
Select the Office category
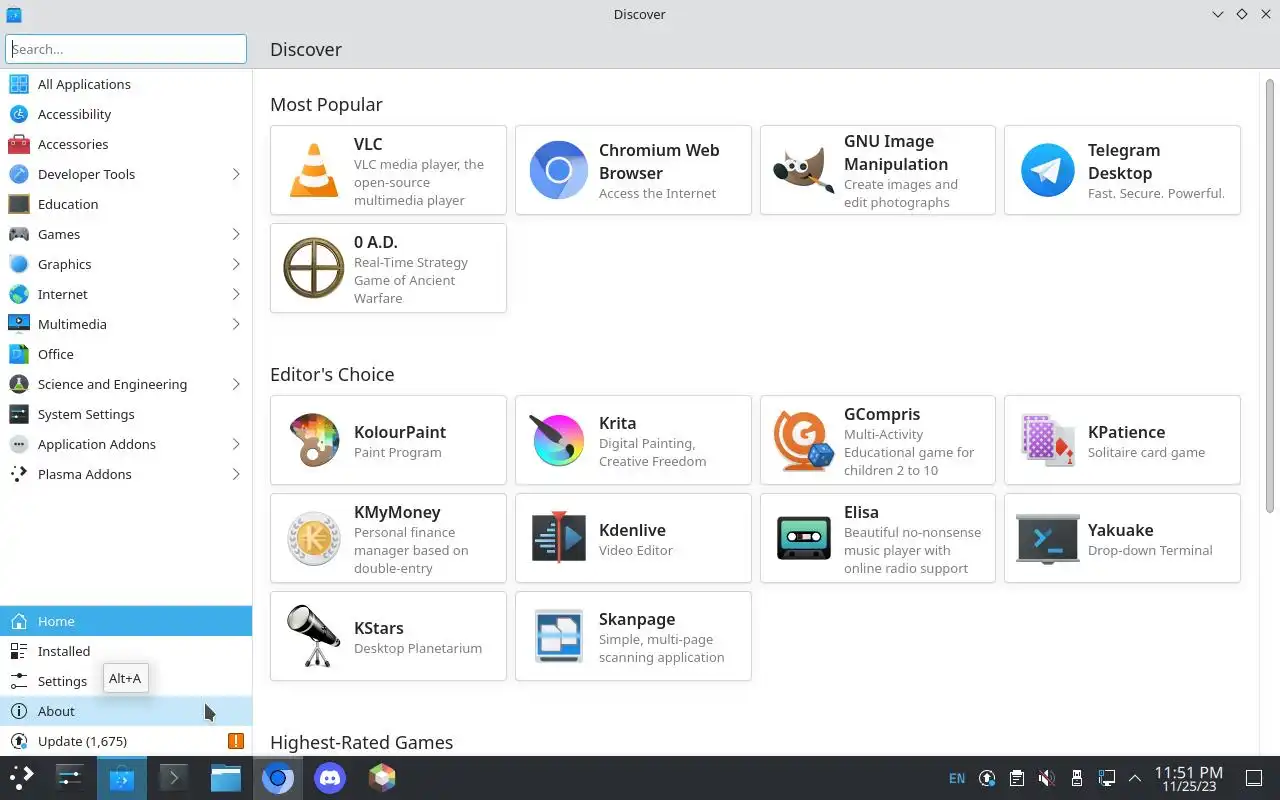126,354
